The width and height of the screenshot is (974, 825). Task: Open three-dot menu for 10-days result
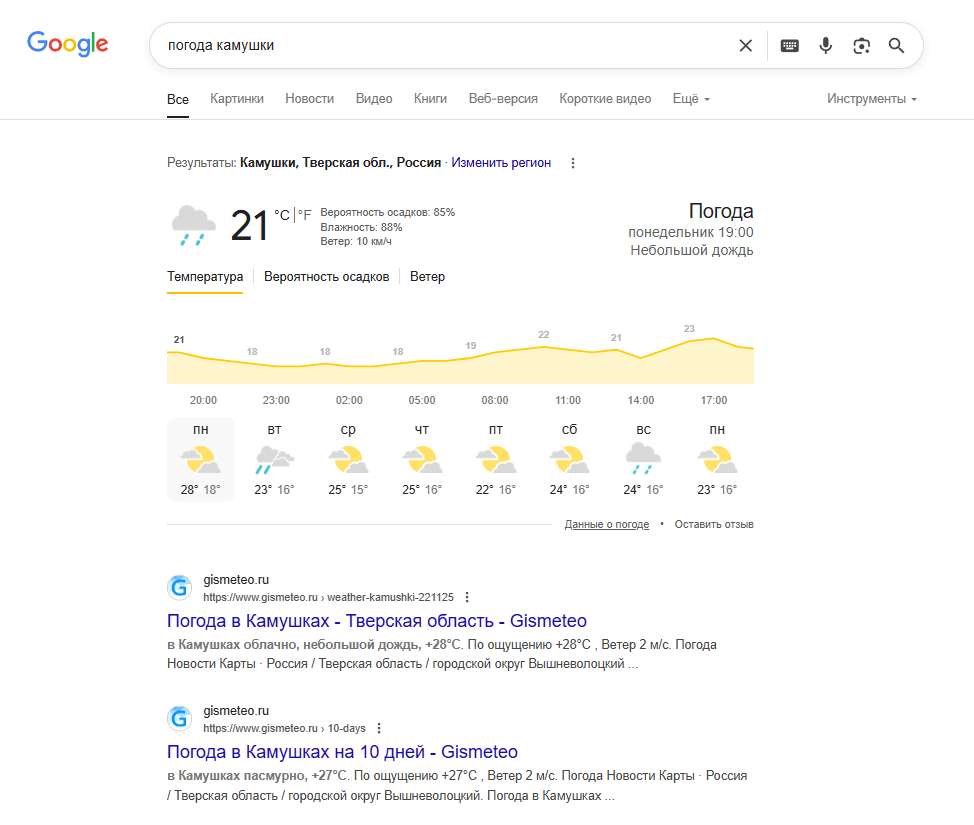379,728
